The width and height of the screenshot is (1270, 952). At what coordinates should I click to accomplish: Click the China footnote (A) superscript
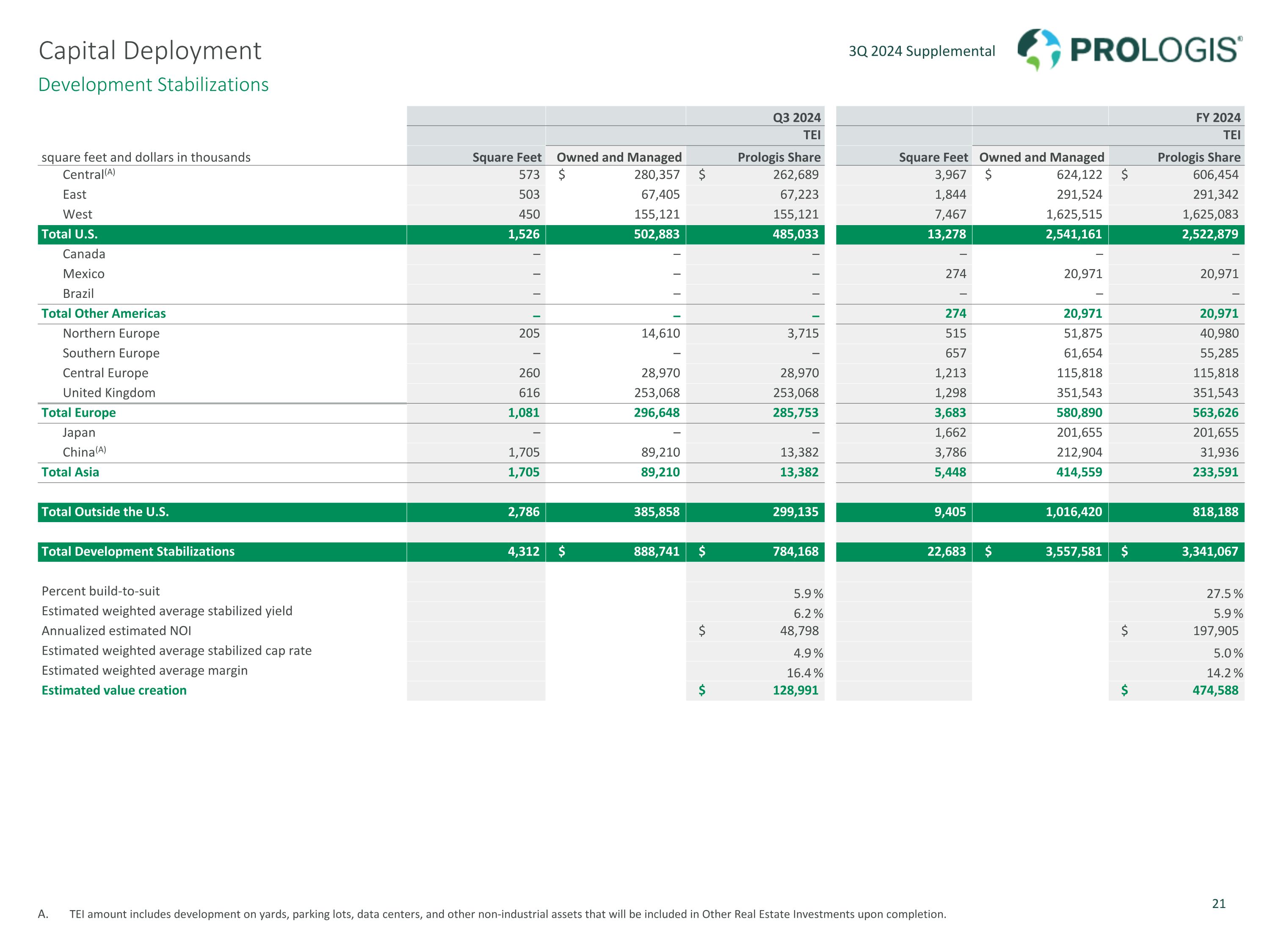point(100,449)
